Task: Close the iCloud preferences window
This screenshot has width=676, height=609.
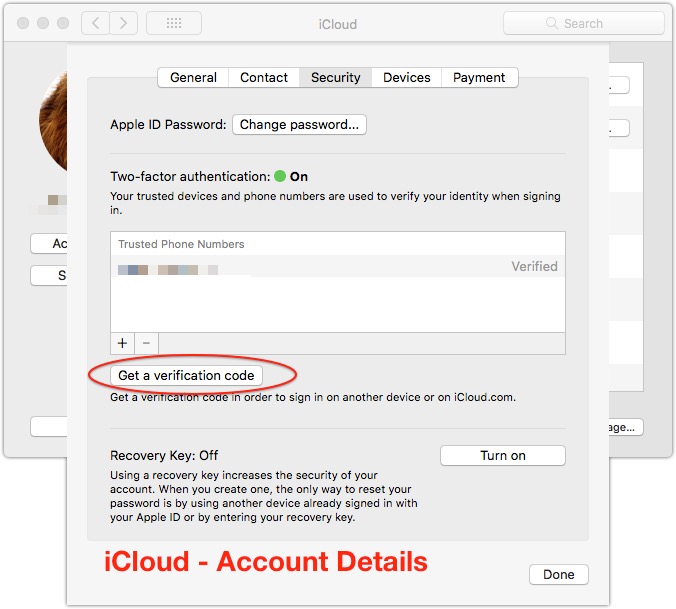Action: [x=23, y=23]
